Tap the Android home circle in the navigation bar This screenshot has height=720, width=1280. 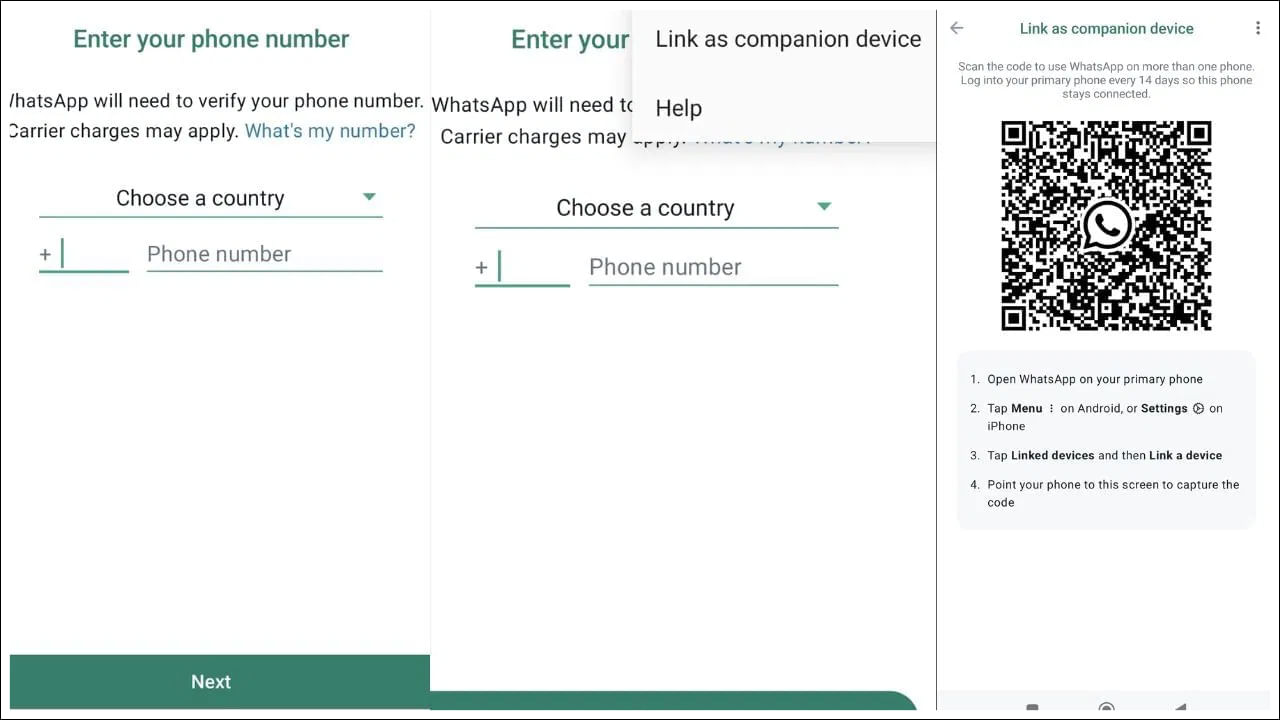point(1106,709)
